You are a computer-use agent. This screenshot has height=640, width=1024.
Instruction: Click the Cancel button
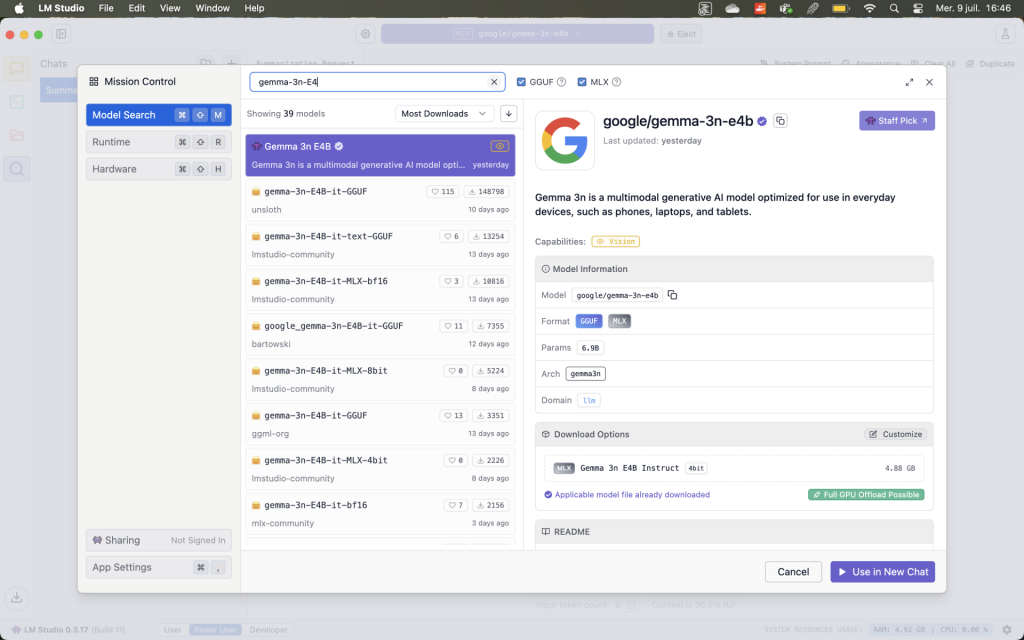(x=793, y=572)
